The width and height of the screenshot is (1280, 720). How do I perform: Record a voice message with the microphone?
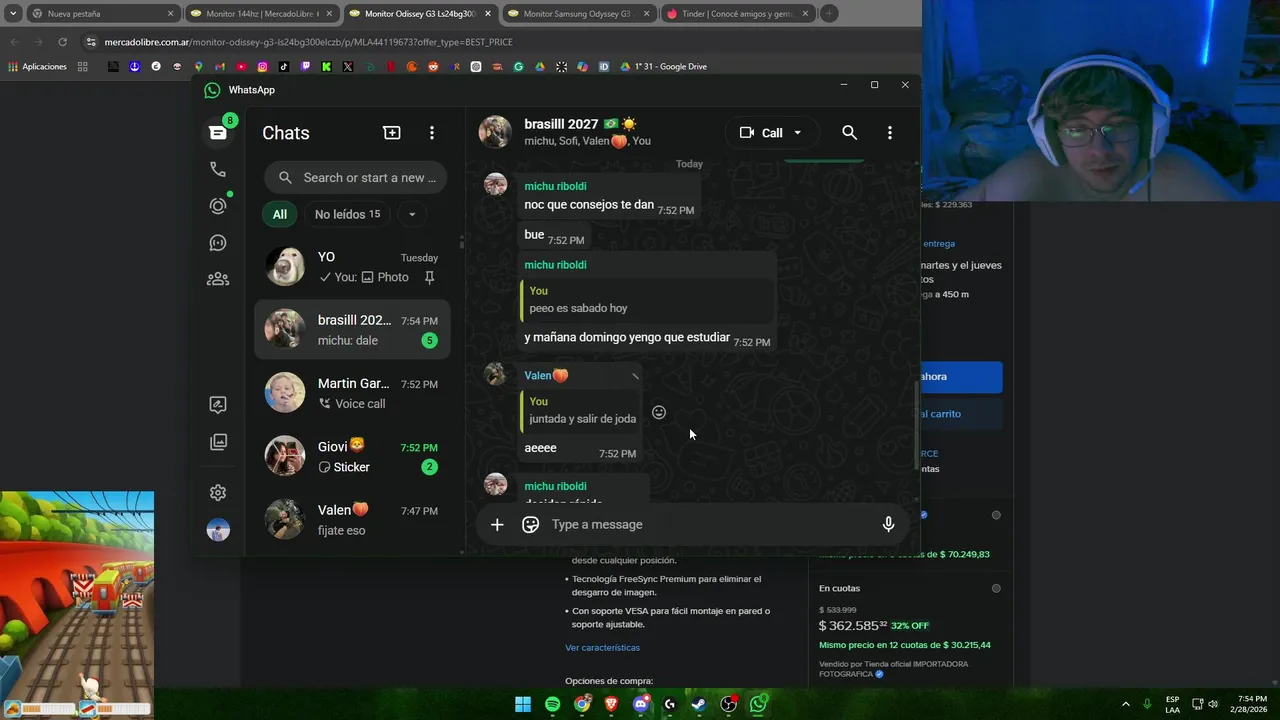point(888,524)
